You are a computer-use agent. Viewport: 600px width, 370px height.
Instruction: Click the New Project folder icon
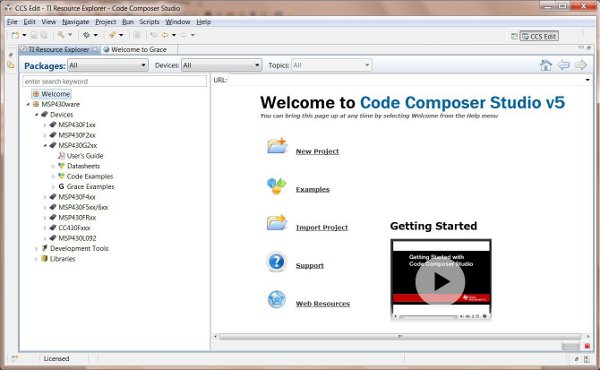(x=277, y=146)
